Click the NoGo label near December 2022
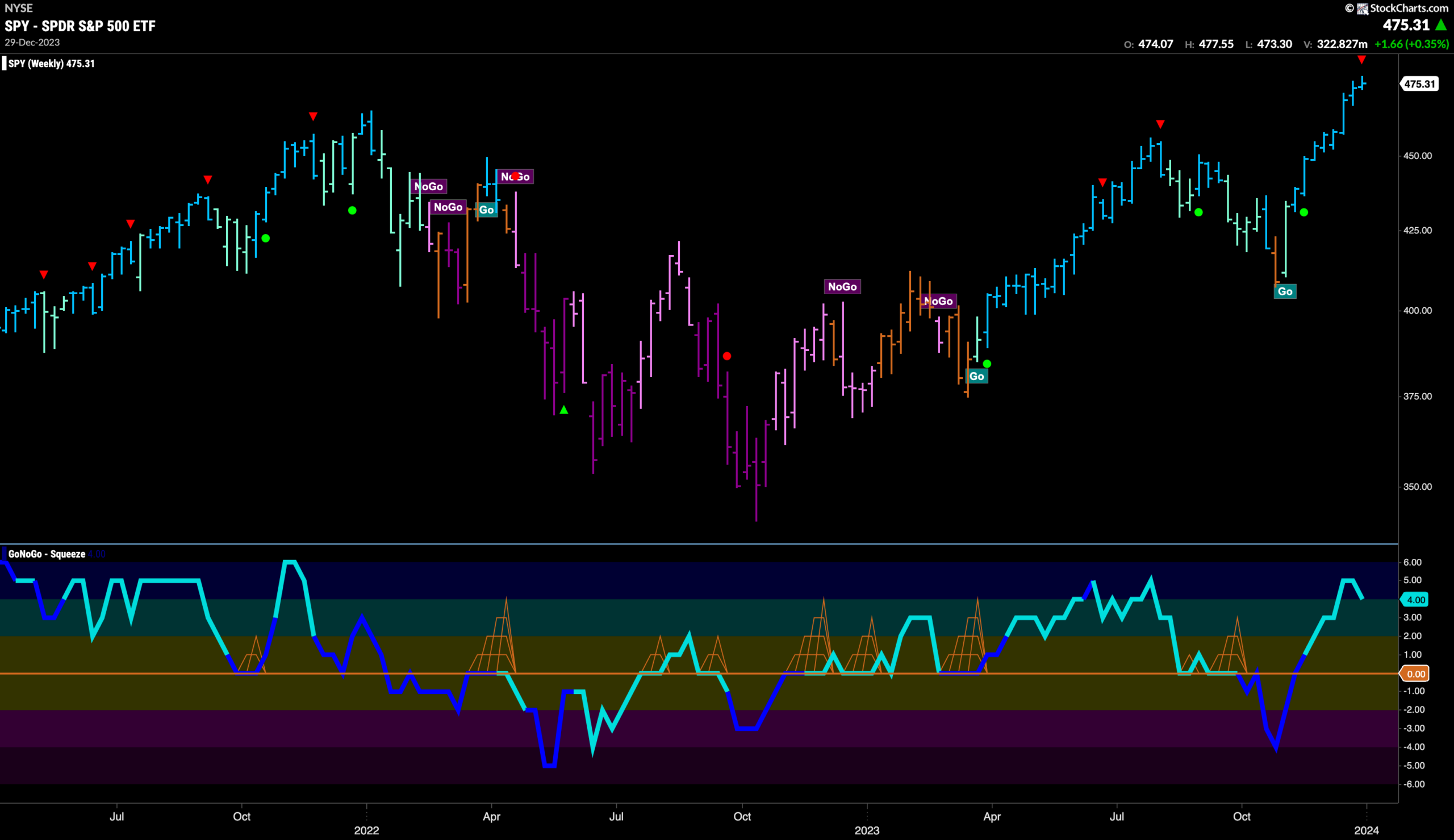 [842, 287]
